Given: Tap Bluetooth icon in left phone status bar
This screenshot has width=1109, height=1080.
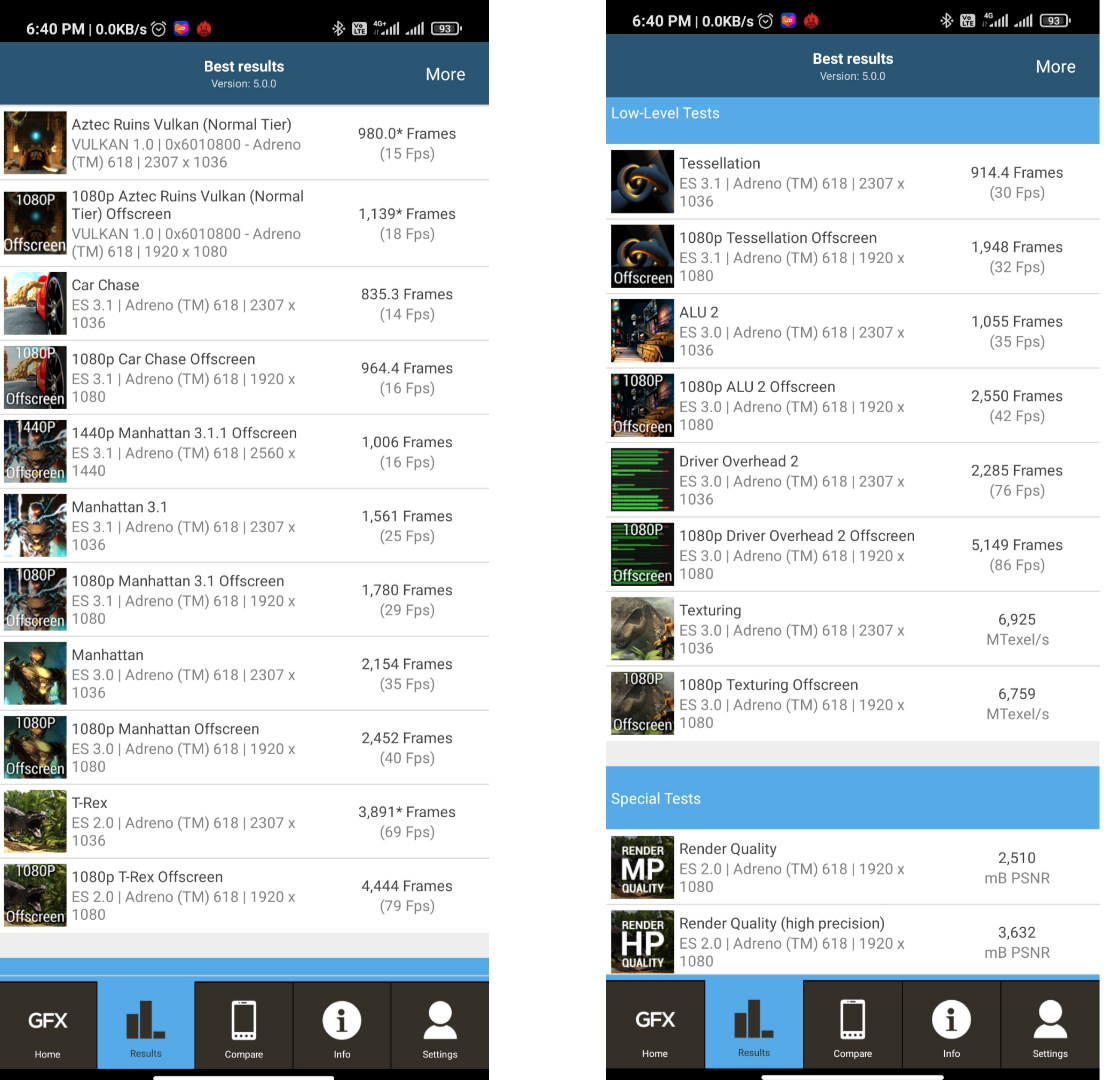Looking at the screenshot, I should 338,28.
